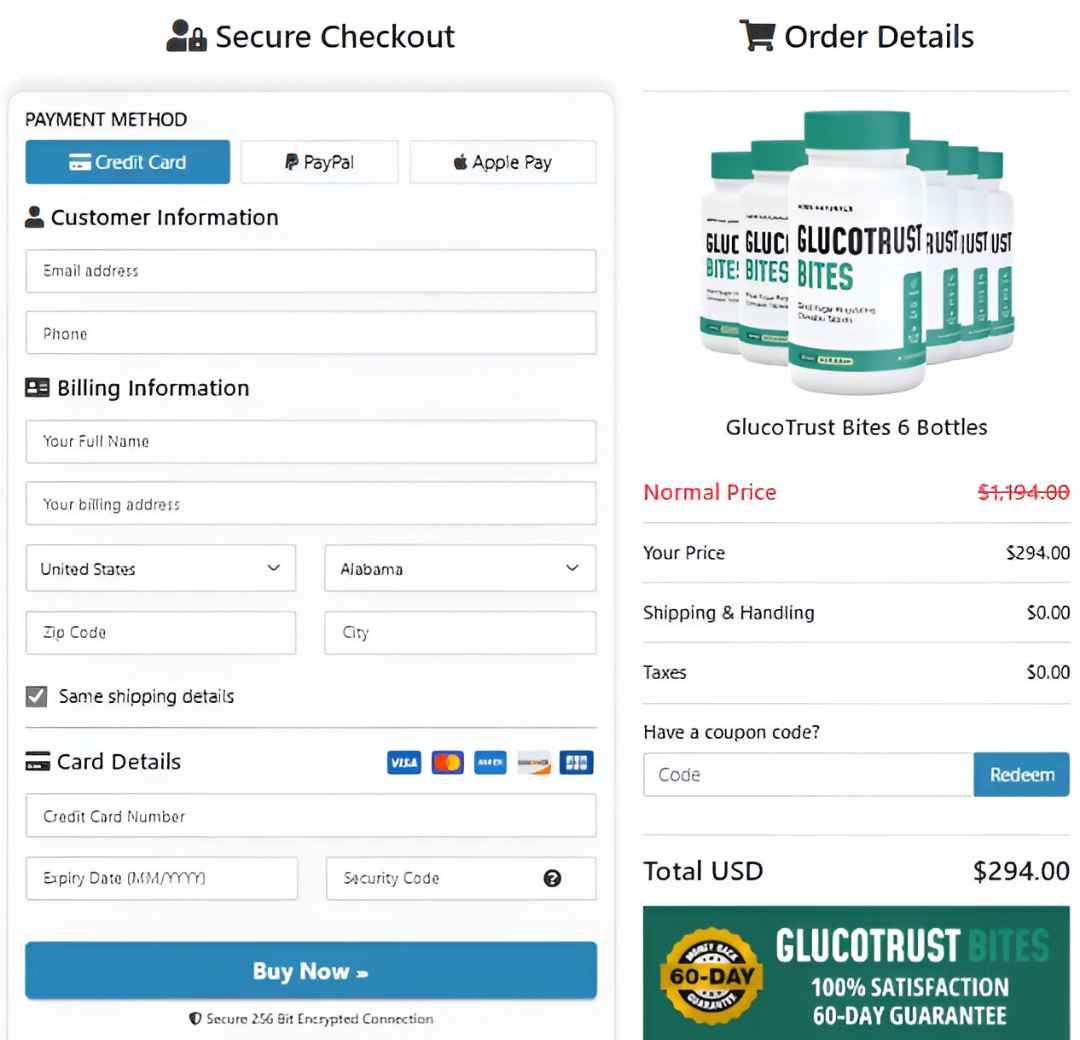The height and width of the screenshot is (1040, 1080).
Task: Uncheck the Same shipping details checkbox
Action: (x=36, y=696)
